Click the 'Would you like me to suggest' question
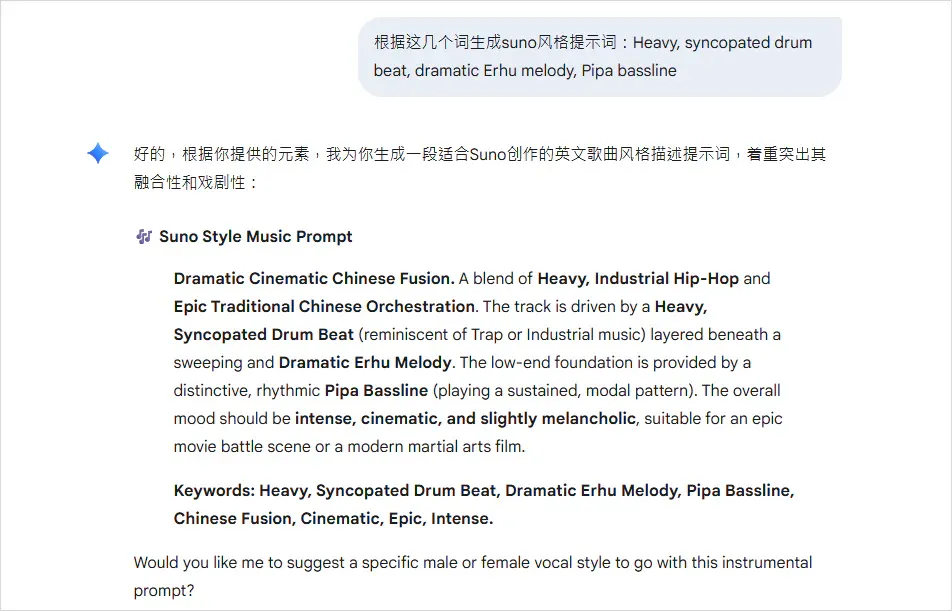This screenshot has height=611, width=952. point(473,576)
